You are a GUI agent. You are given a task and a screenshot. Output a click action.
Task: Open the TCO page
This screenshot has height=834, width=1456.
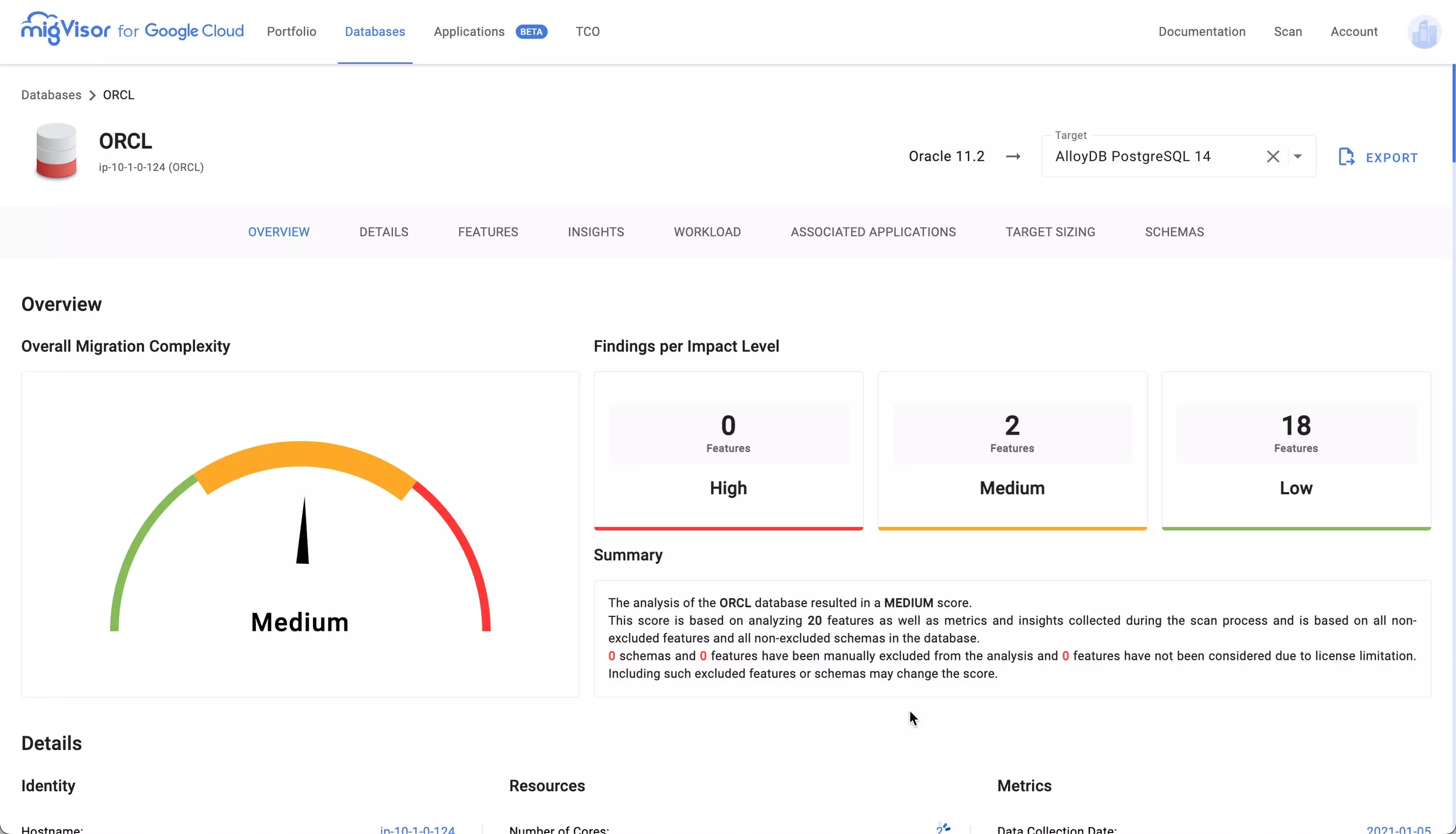click(588, 31)
